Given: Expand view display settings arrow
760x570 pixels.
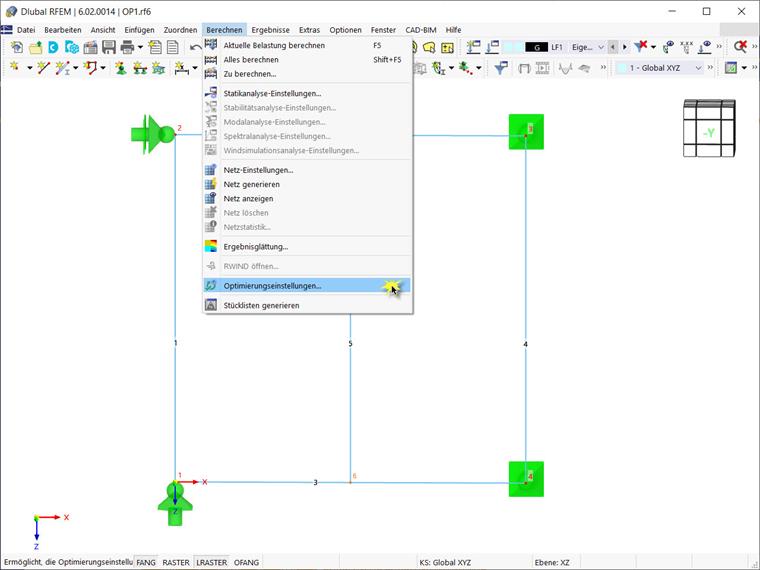Looking at the screenshot, I should (744, 68).
